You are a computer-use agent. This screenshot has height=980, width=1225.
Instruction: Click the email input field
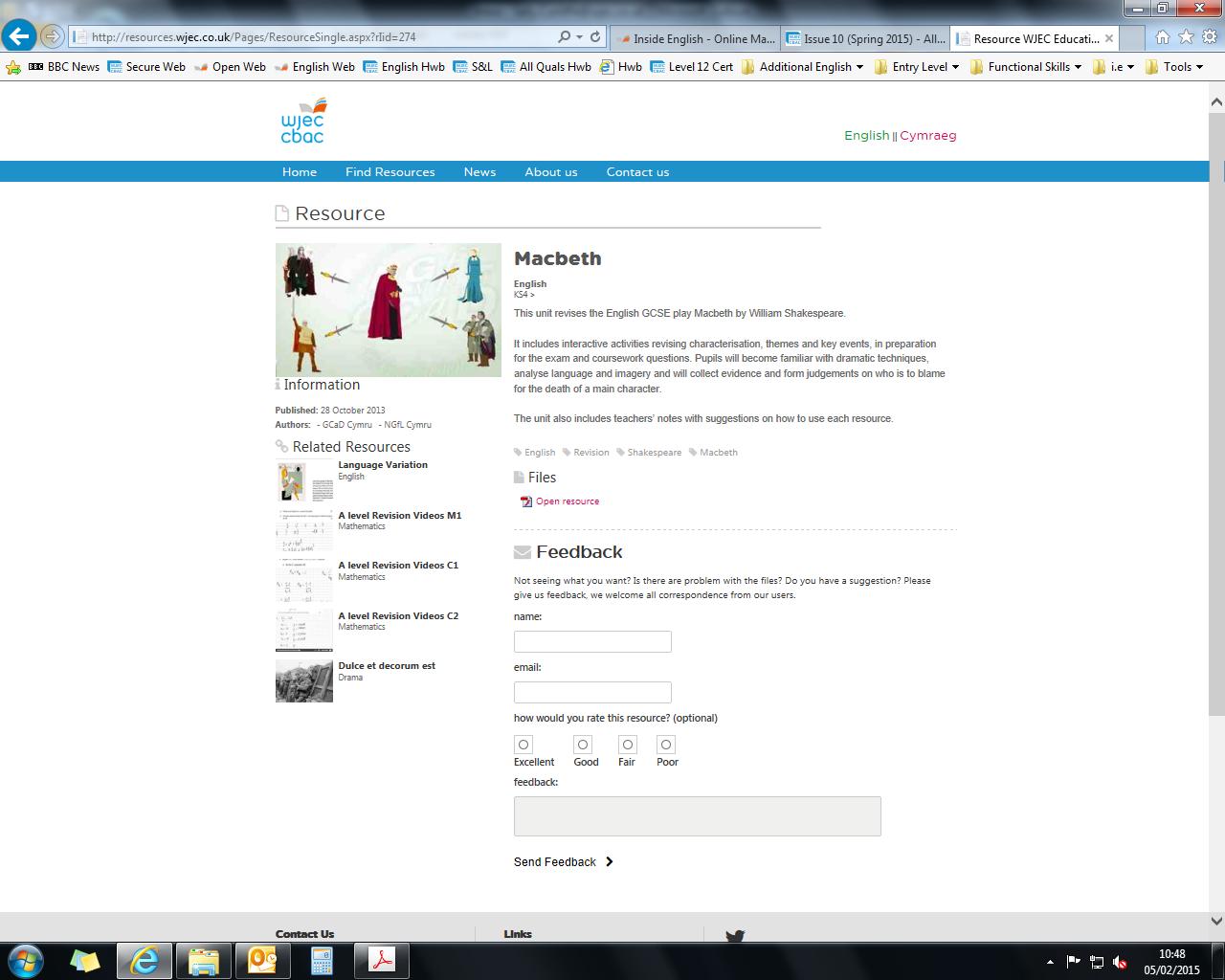pos(592,692)
